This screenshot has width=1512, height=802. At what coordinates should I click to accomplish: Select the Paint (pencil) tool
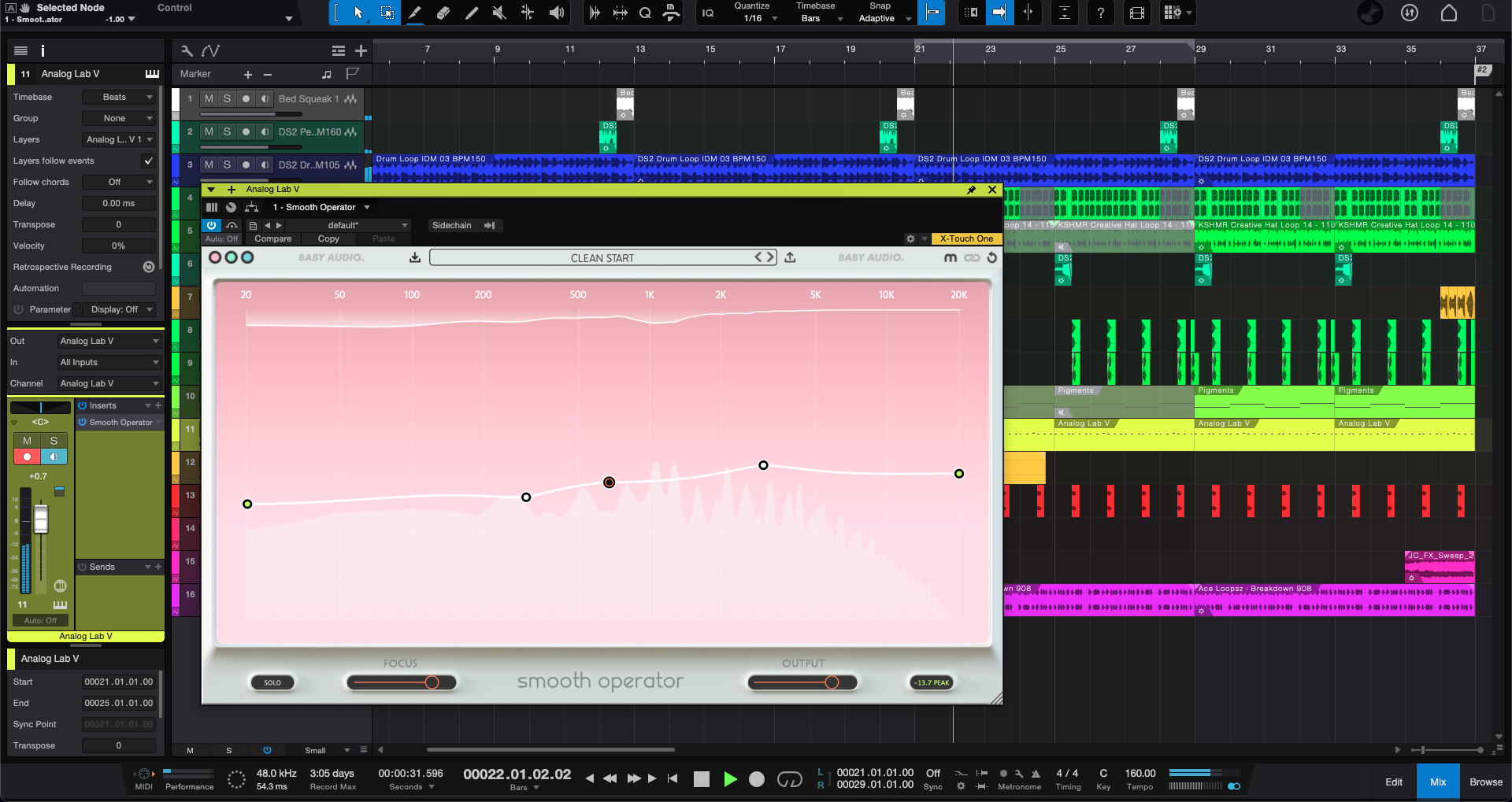472,13
